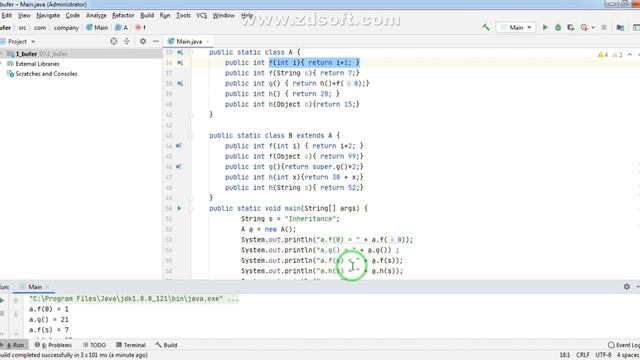The width and height of the screenshot is (640, 360).
Task: Click 'src' in navigation breadcrumb
Action: (x=22, y=28)
